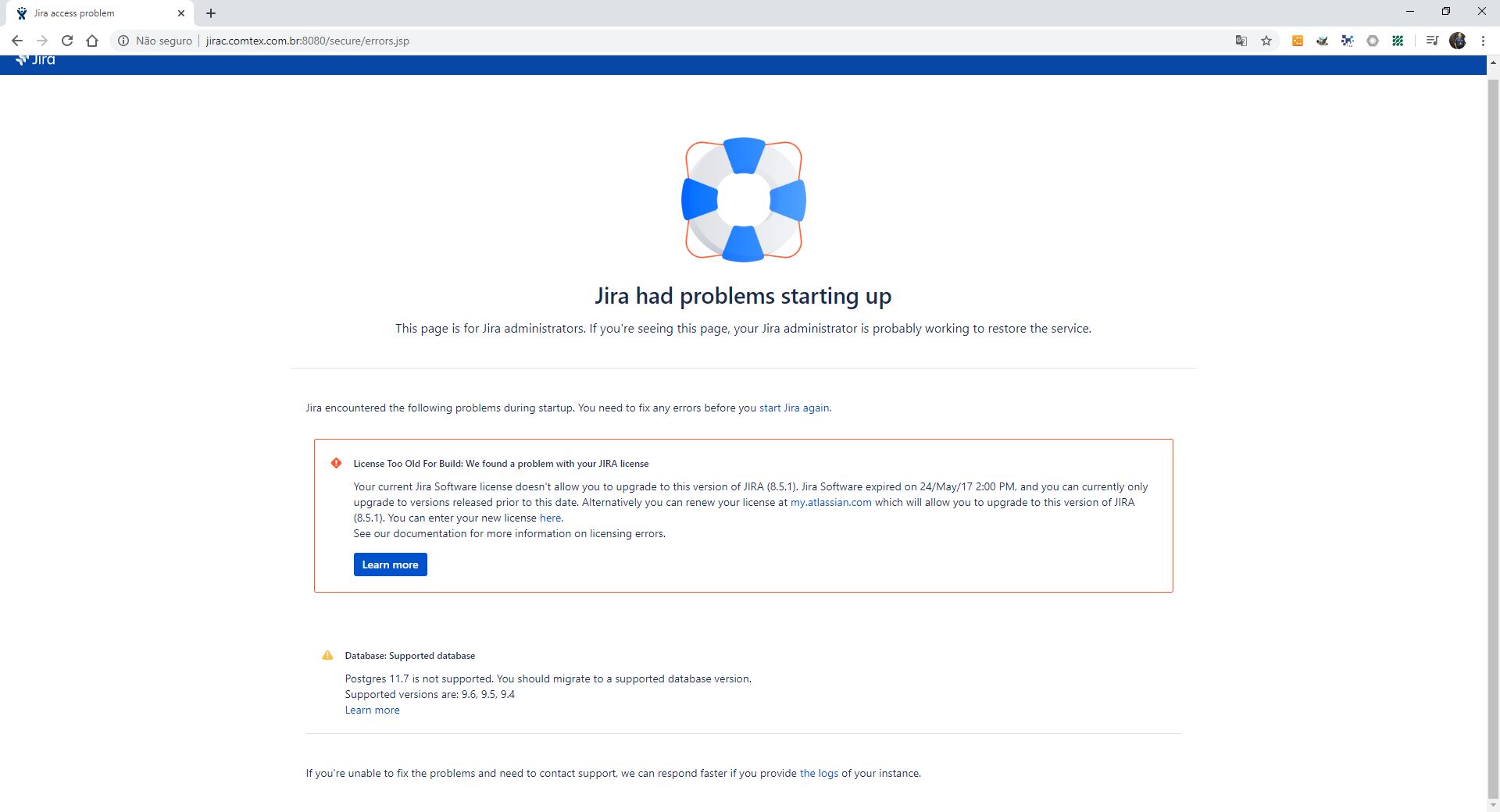
Task: Open the 'Não seguro' site info icon
Action: 123,41
